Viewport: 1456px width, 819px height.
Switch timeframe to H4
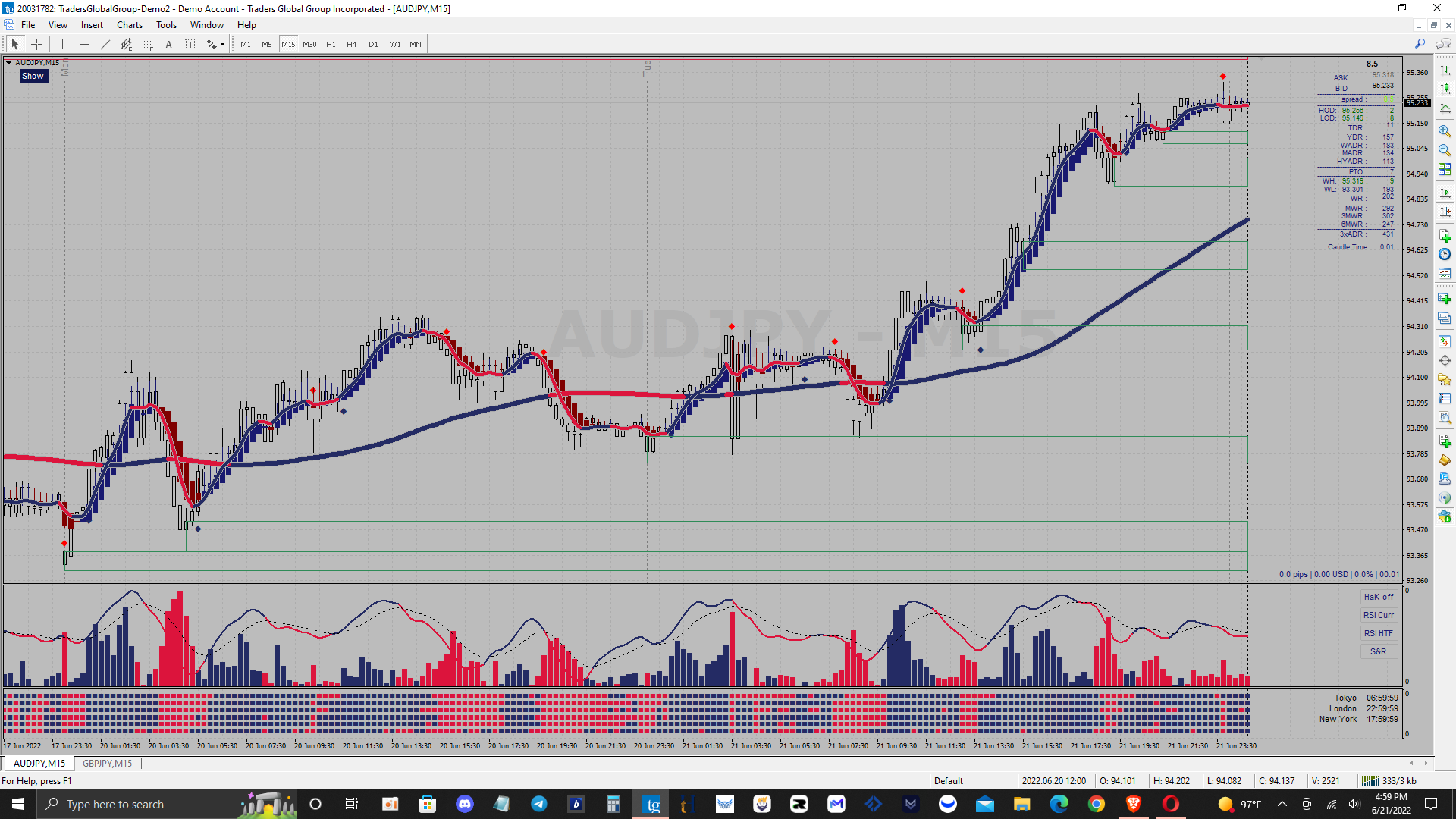[x=351, y=44]
